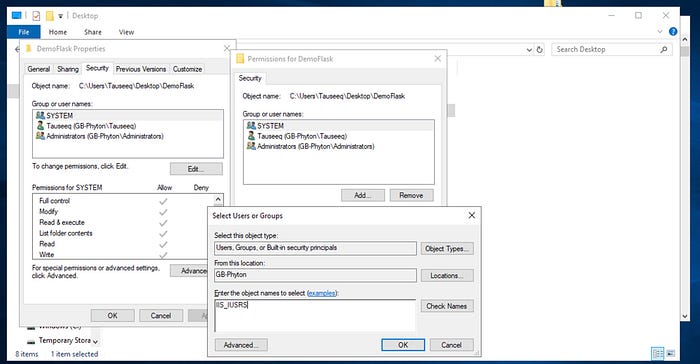Click new folder quick access icon

coord(50,16)
